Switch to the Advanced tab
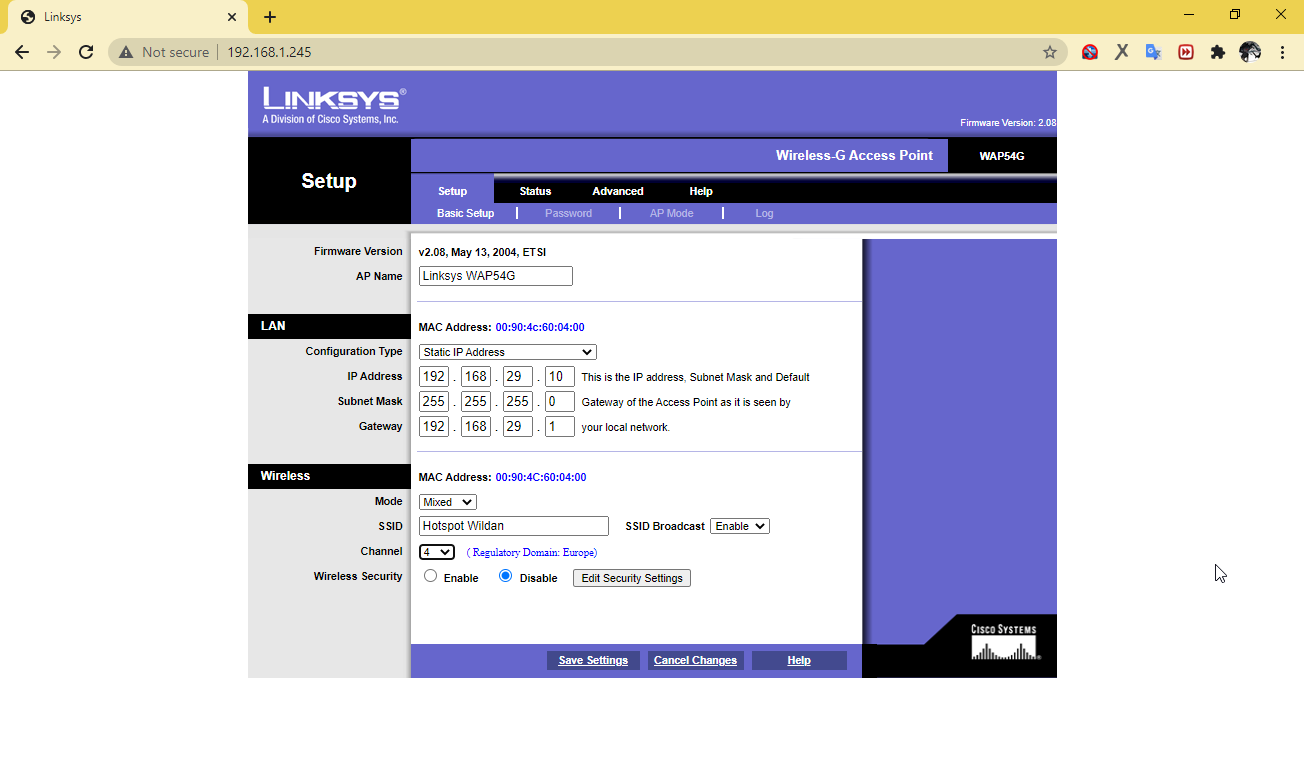The image size is (1304, 768). point(618,191)
